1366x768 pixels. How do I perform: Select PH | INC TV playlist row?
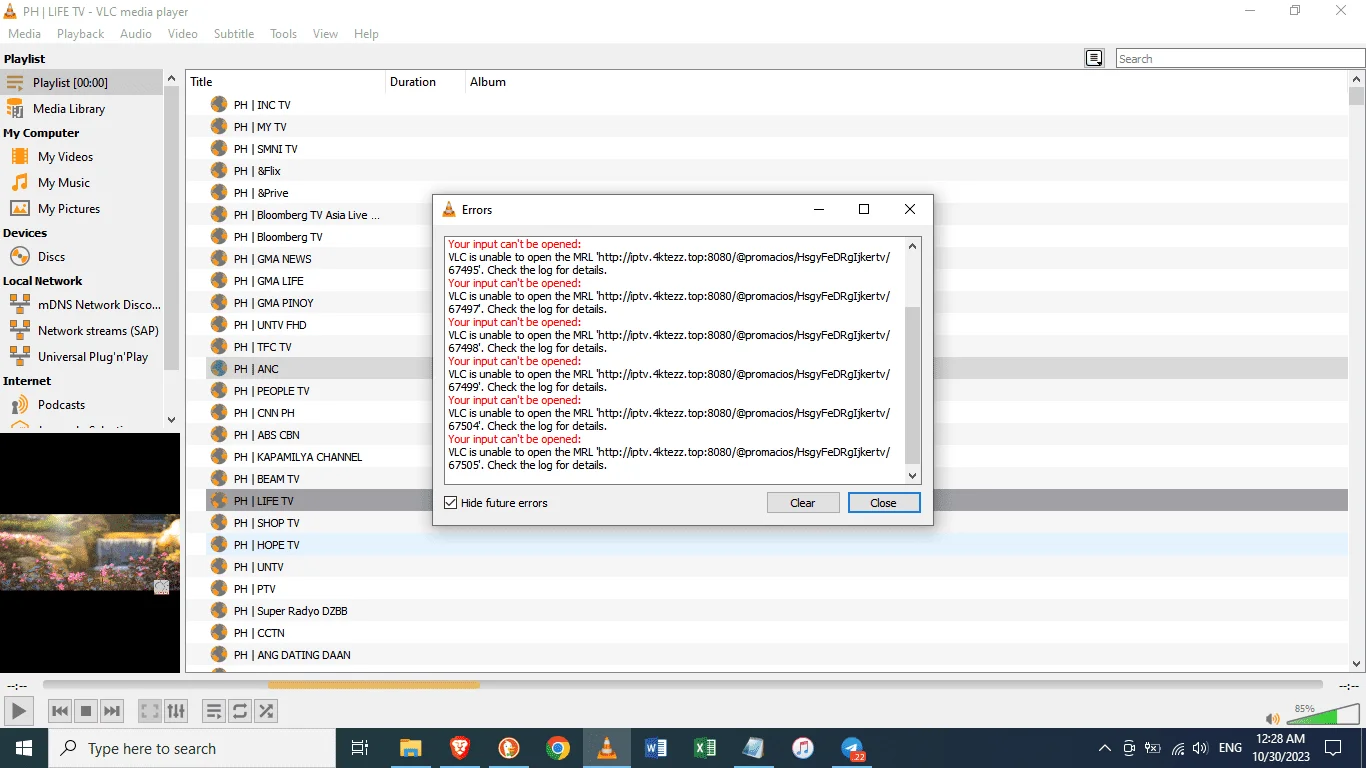click(777, 105)
